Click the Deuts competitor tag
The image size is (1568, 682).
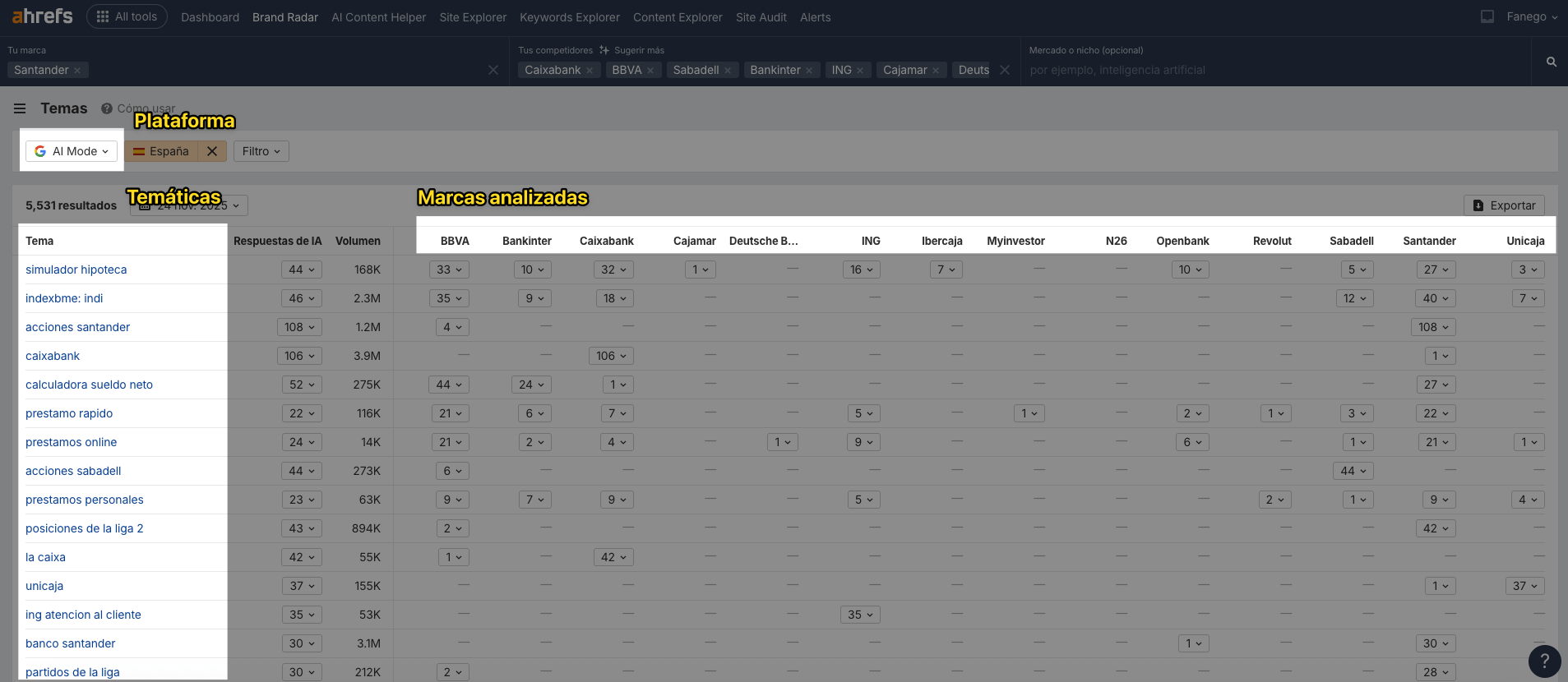[x=974, y=70]
